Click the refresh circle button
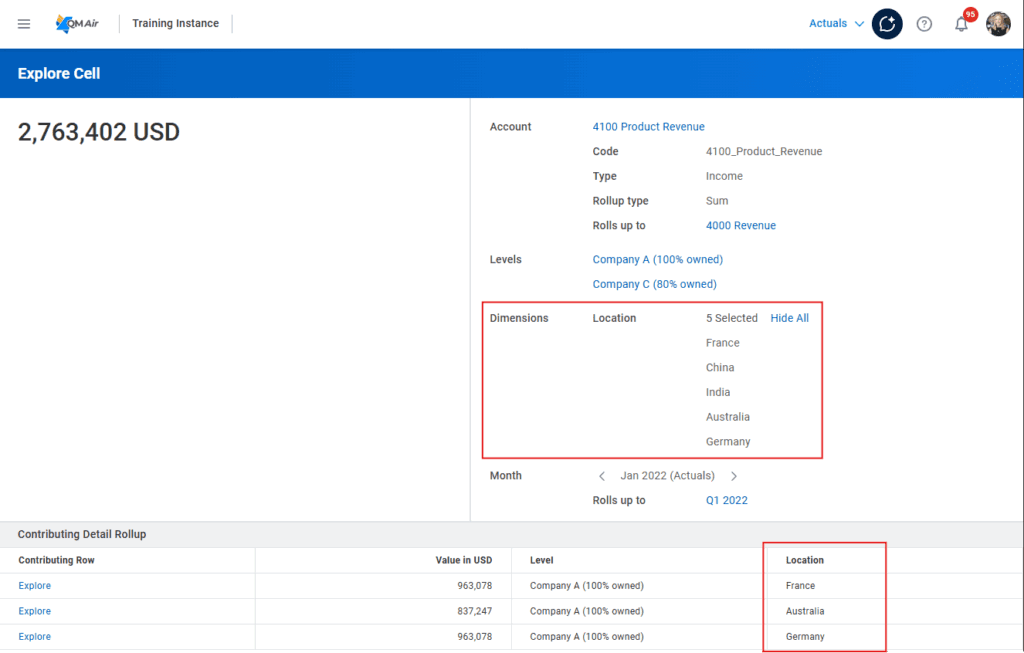This screenshot has height=653, width=1024. [x=886, y=23]
